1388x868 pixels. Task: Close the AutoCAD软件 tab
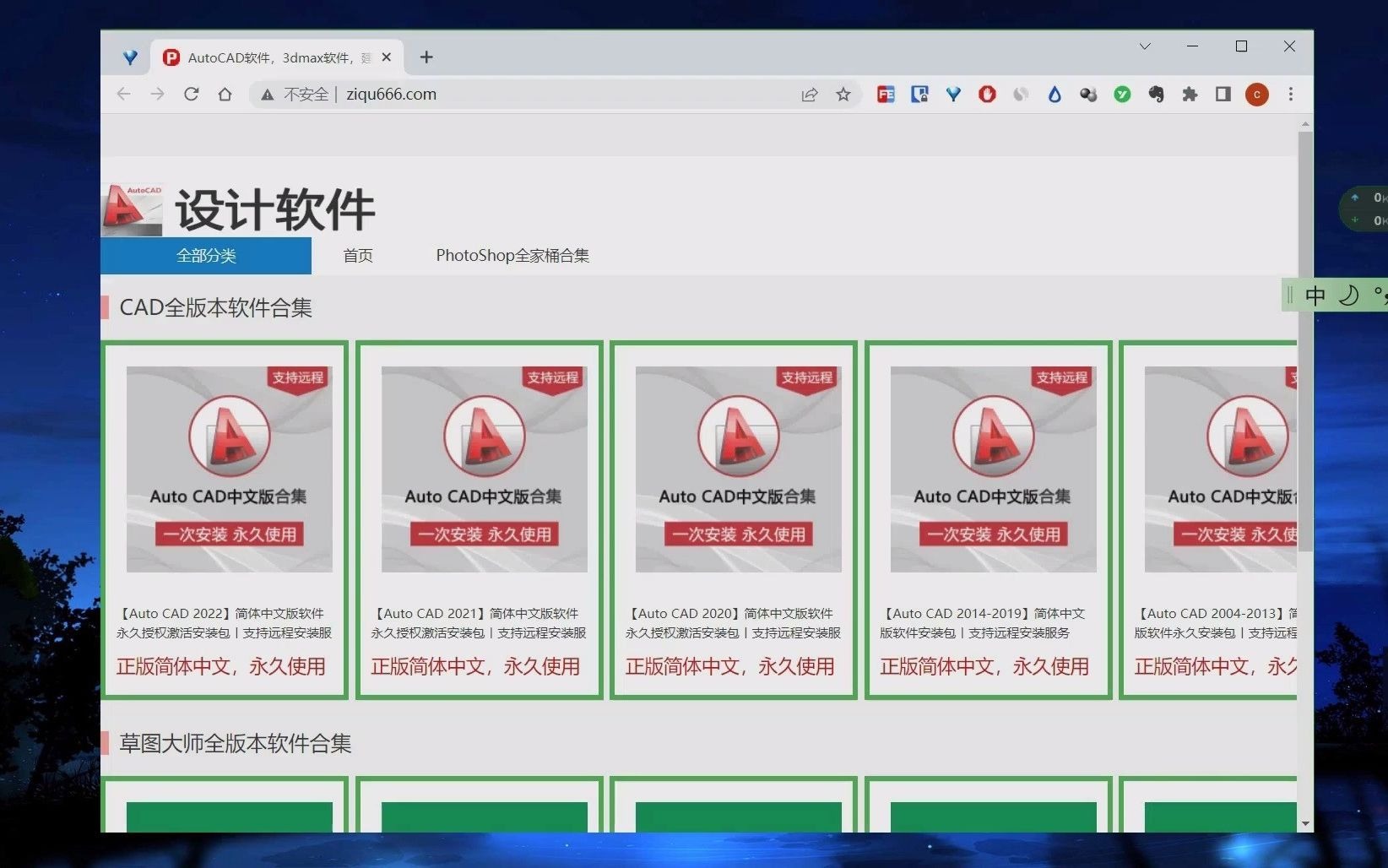pyautogui.click(x=387, y=57)
